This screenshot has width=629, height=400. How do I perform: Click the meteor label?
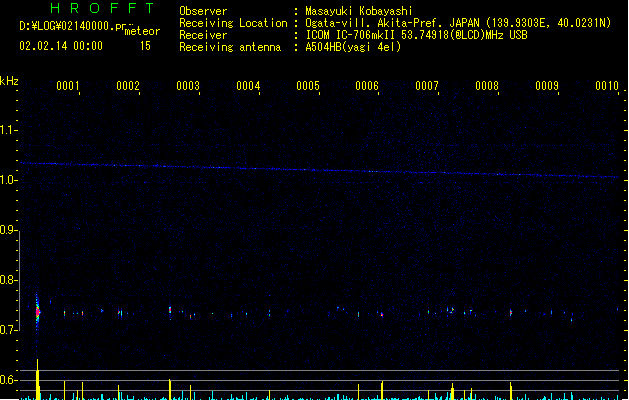[x=142, y=31]
